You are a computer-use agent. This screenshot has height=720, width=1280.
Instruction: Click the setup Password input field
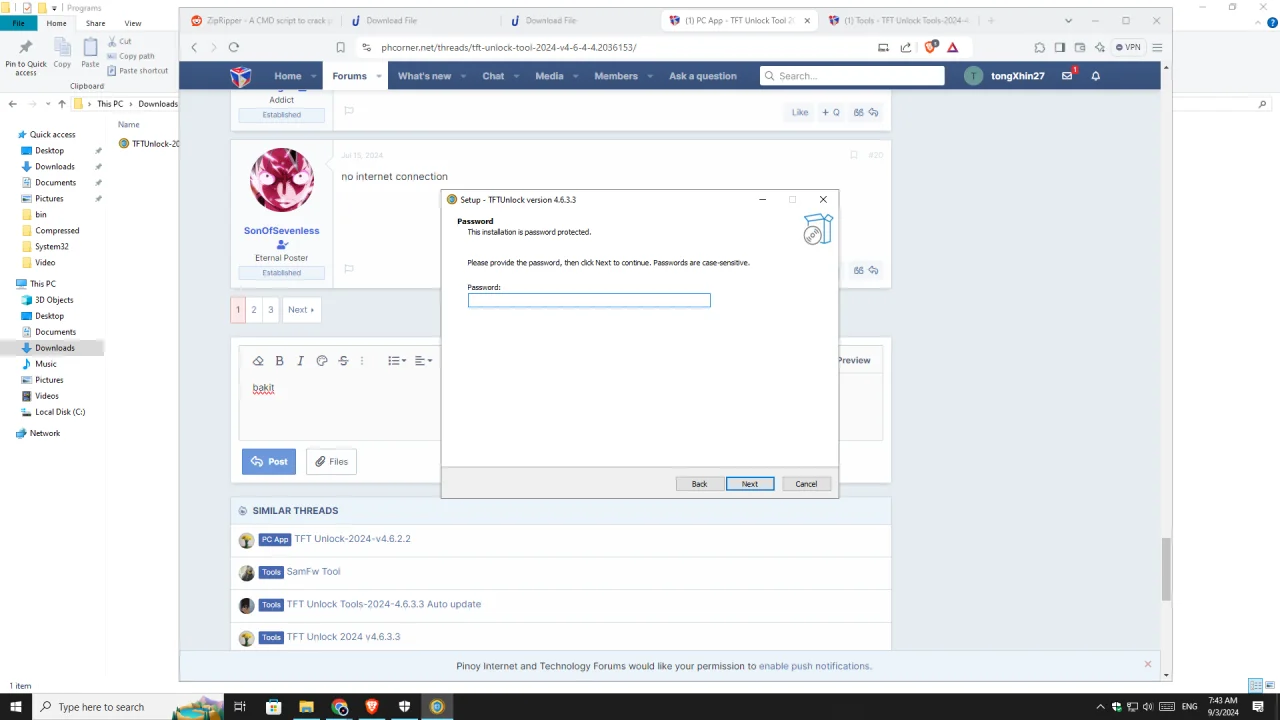tap(589, 300)
